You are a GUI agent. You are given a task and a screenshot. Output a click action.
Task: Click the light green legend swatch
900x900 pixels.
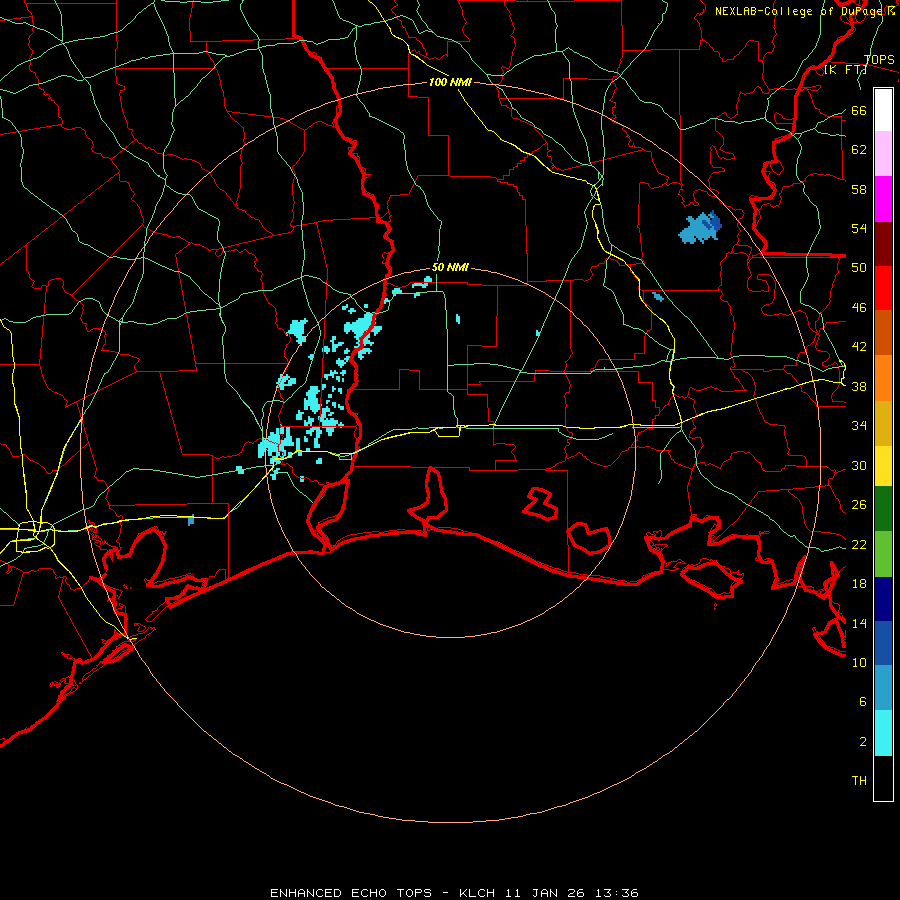coord(883,554)
